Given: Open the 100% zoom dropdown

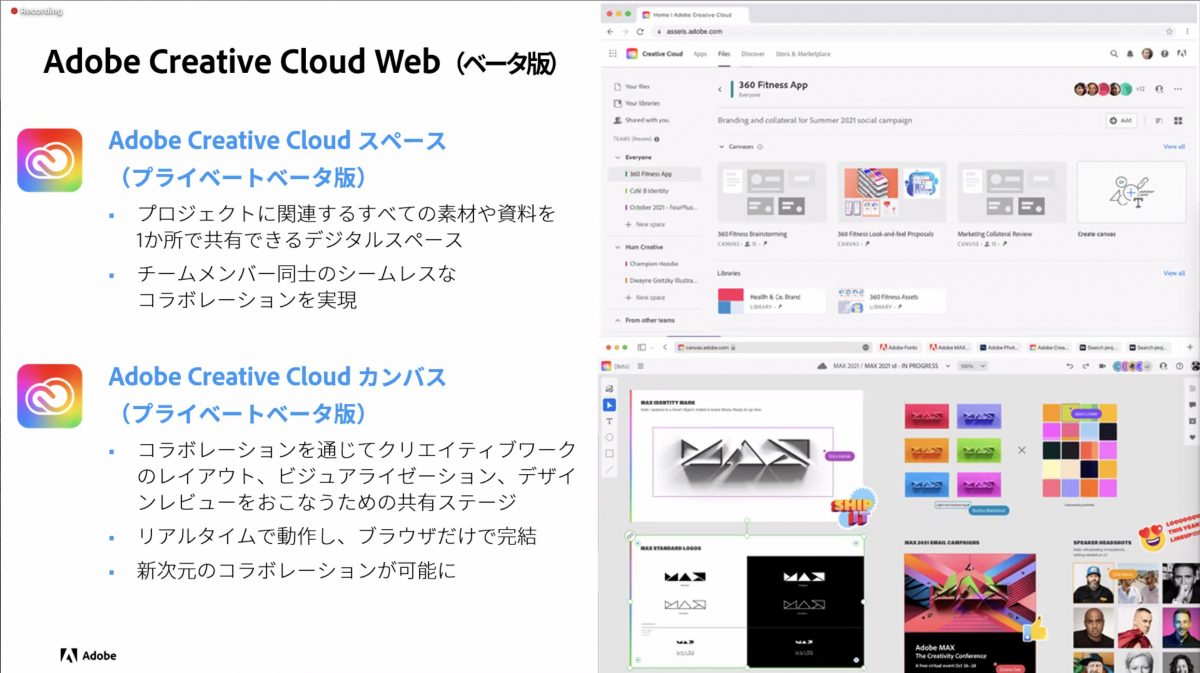Looking at the screenshot, I should [x=971, y=366].
